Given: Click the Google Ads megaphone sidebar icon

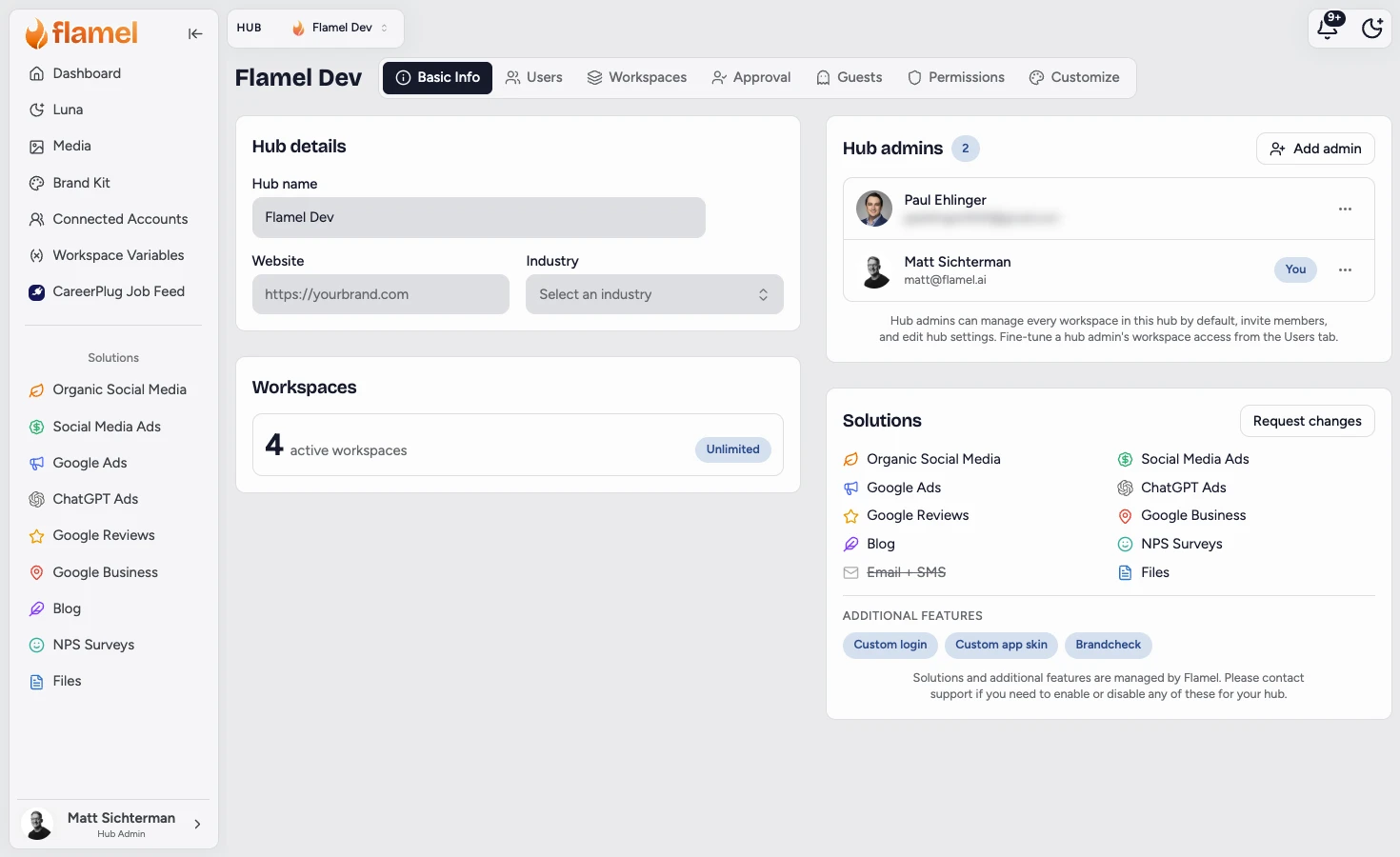Looking at the screenshot, I should [36, 463].
